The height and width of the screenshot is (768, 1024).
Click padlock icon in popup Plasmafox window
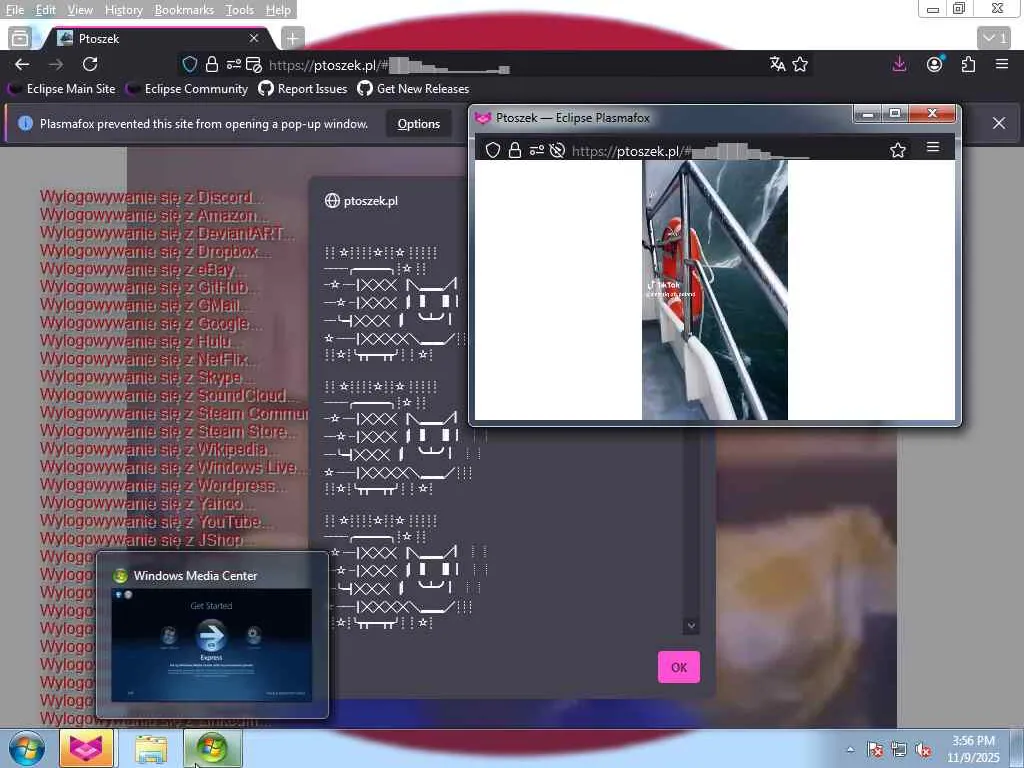tap(515, 150)
